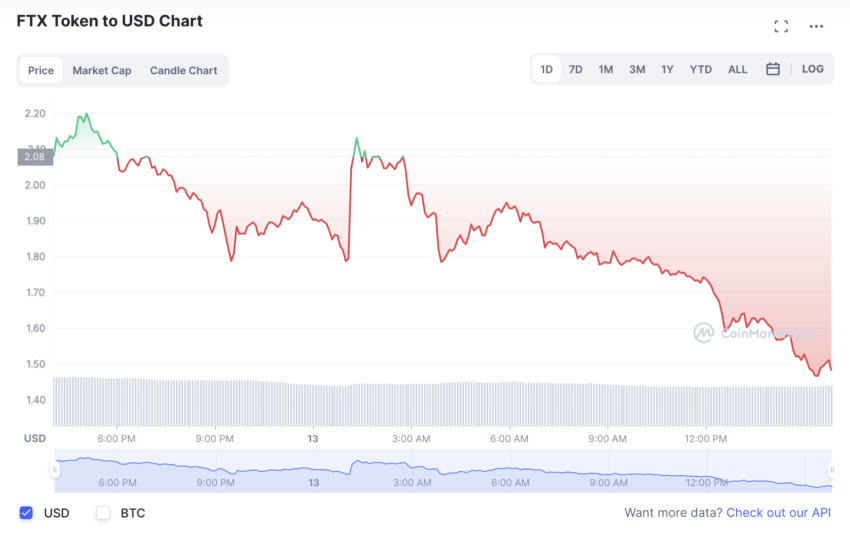
Task: Uncheck the USD checkbox
Action: point(26,513)
